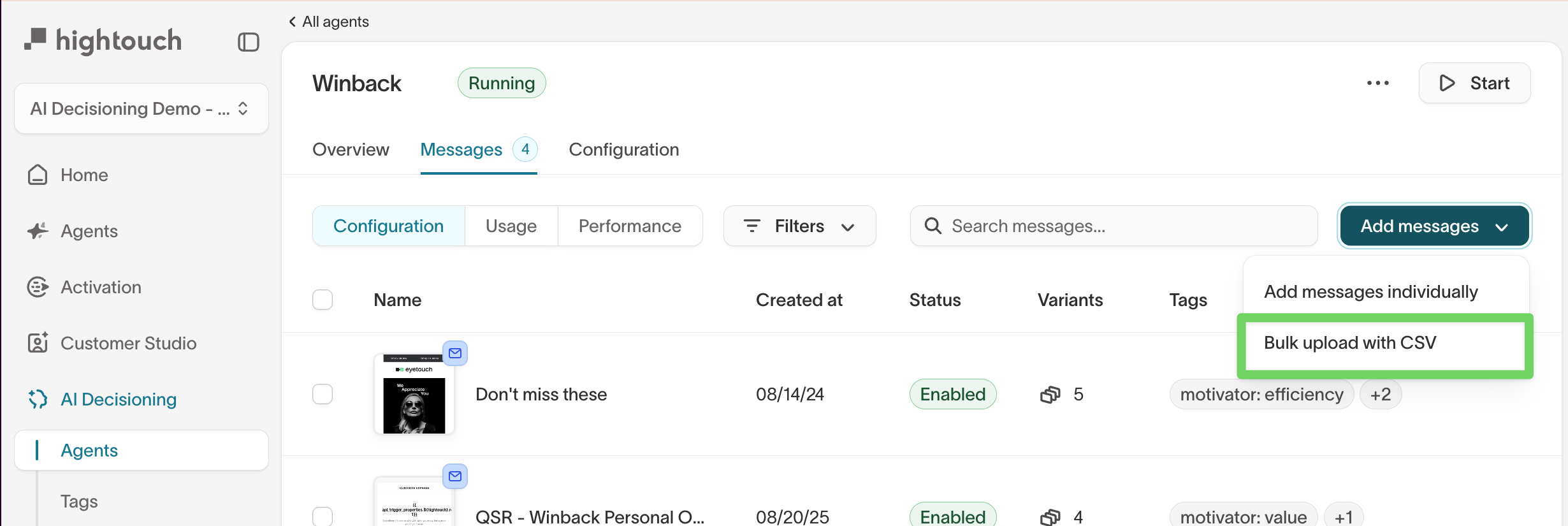This screenshot has width=1568, height=526.
Task: Select the Home icon in sidebar
Action: click(x=37, y=174)
